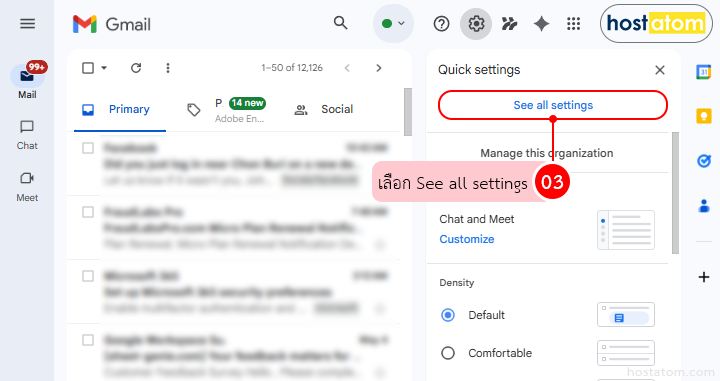Screen dimensions: 720x381
Task: Click the hostatom account logo
Action: tap(656, 23)
